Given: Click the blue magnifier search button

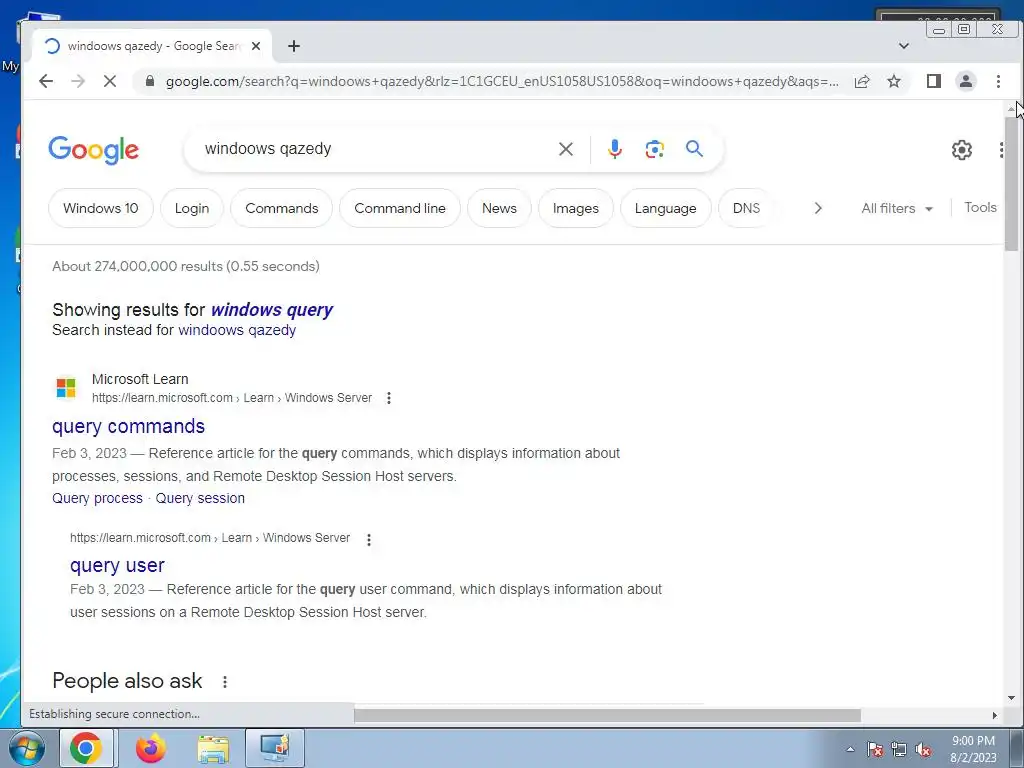Looking at the screenshot, I should point(694,149).
